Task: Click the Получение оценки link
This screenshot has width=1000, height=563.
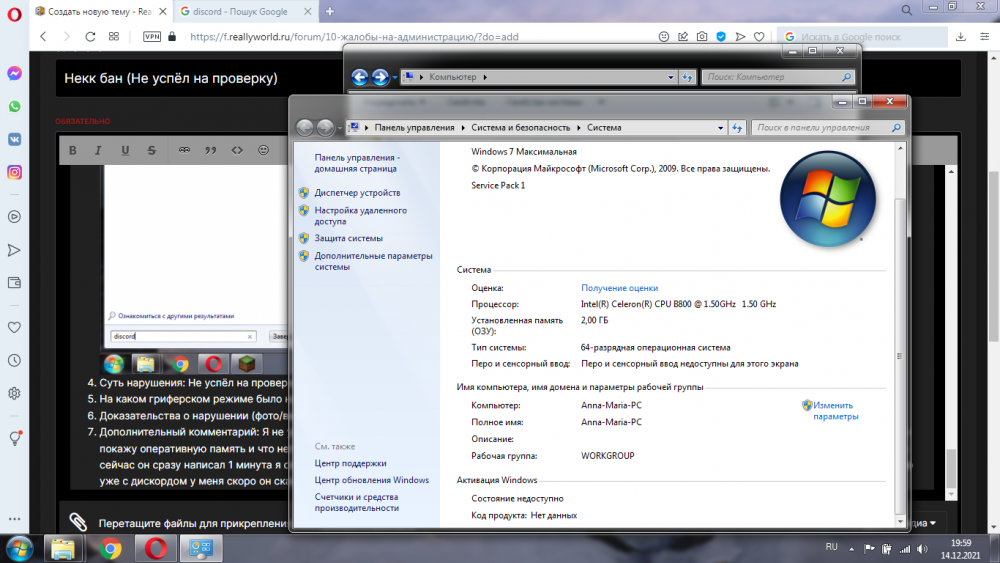Action: pos(619,288)
